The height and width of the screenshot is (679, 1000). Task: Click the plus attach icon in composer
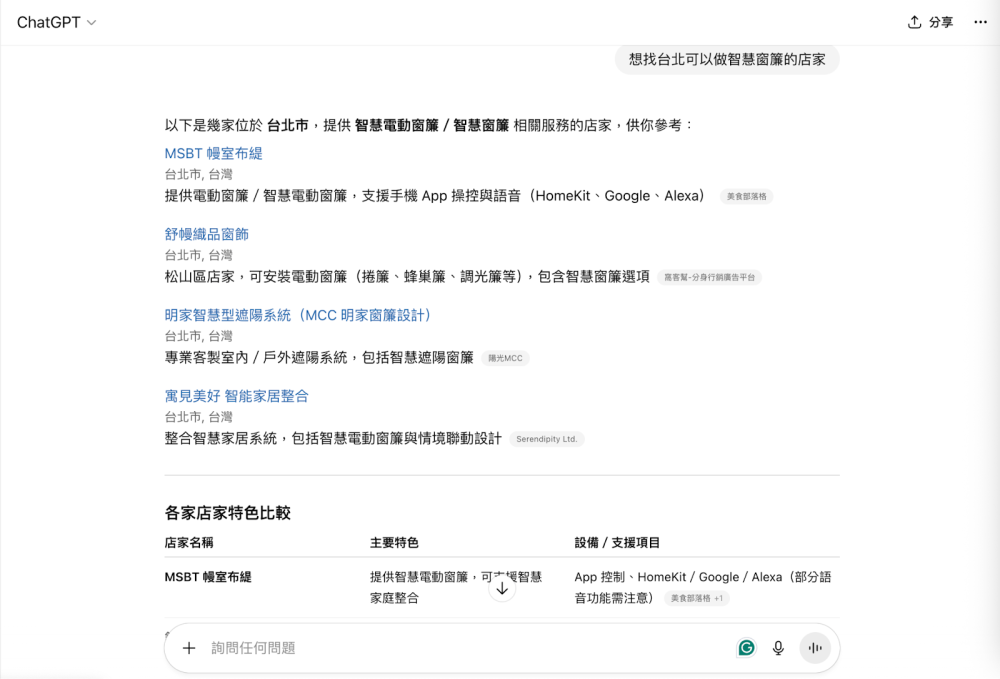(189, 648)
